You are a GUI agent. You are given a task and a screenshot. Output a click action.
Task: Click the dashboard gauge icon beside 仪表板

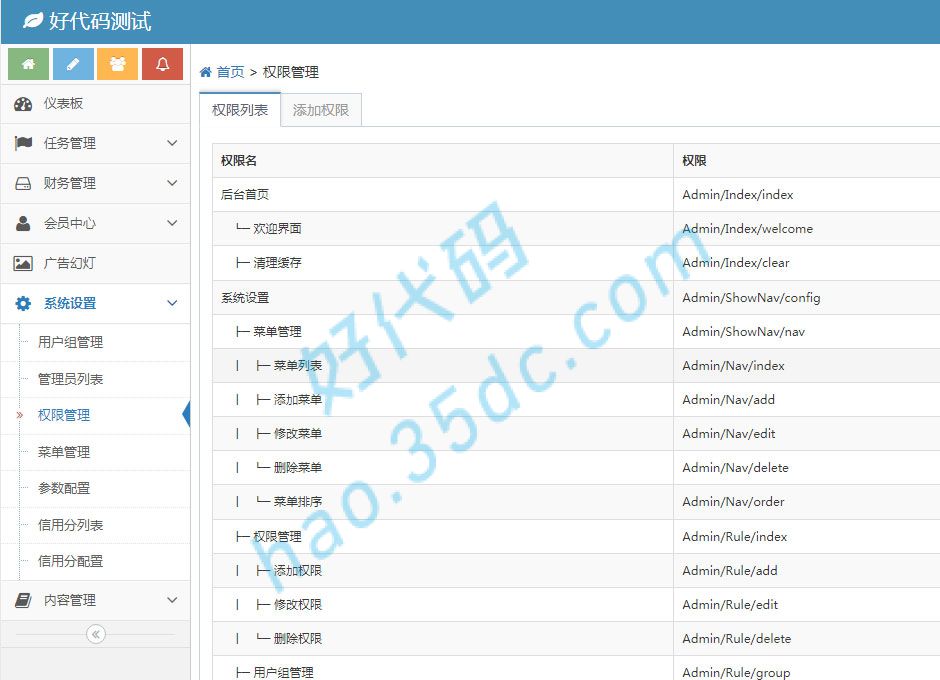tap(23, 104)
